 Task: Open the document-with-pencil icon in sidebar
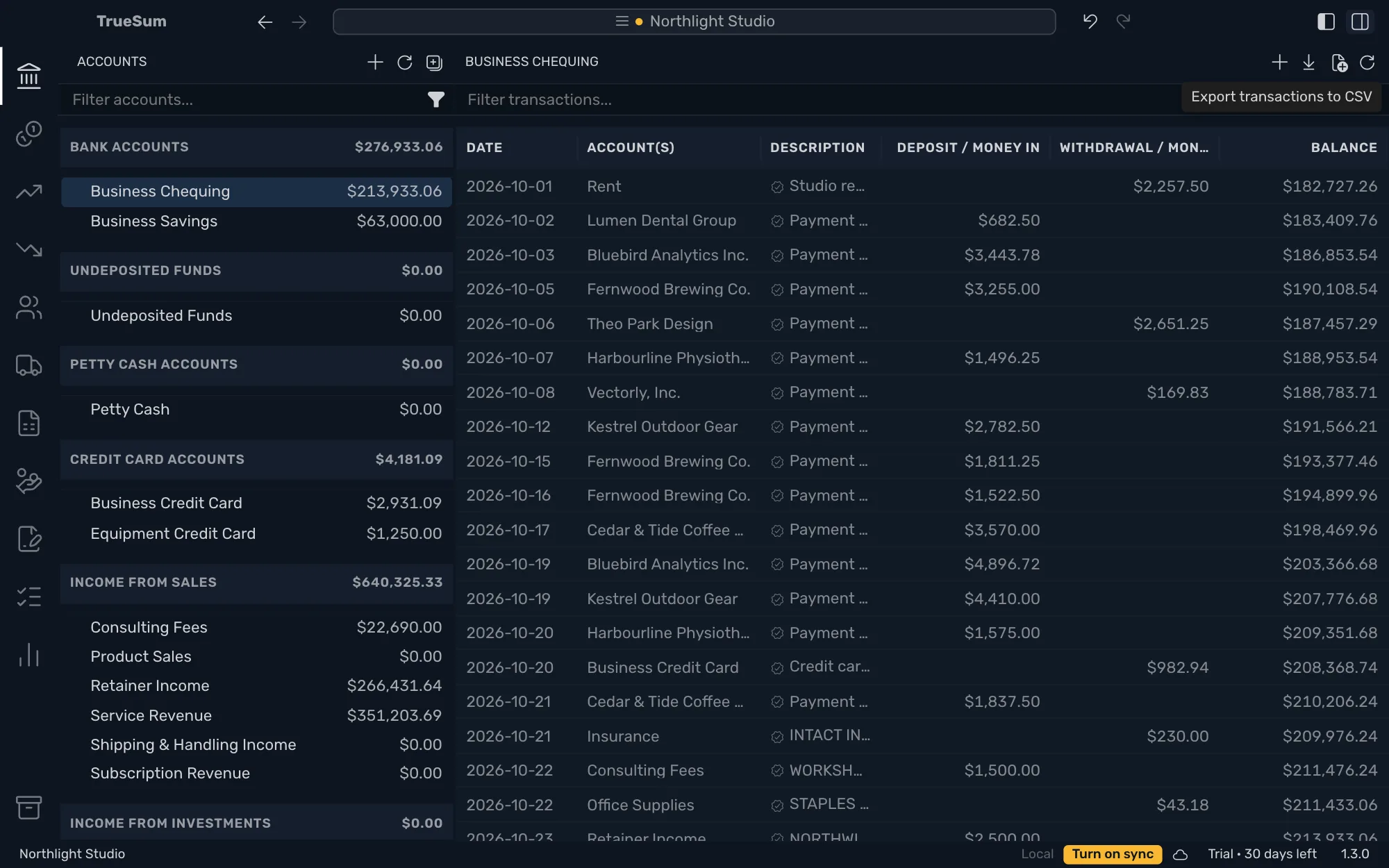28,539
